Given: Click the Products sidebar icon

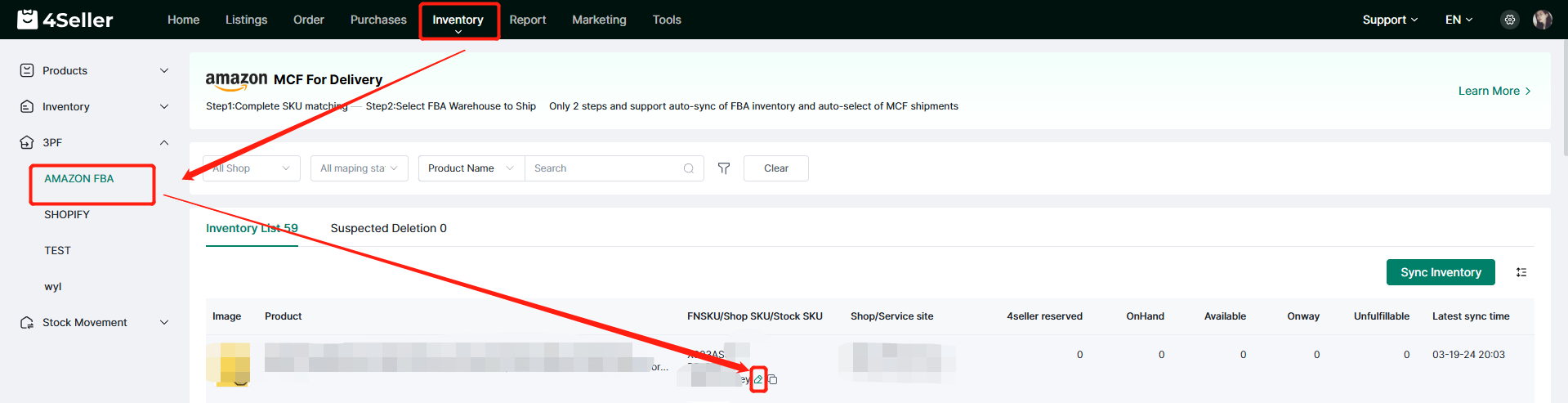Looking at the screenshot, I should click(x=27, y=70).
